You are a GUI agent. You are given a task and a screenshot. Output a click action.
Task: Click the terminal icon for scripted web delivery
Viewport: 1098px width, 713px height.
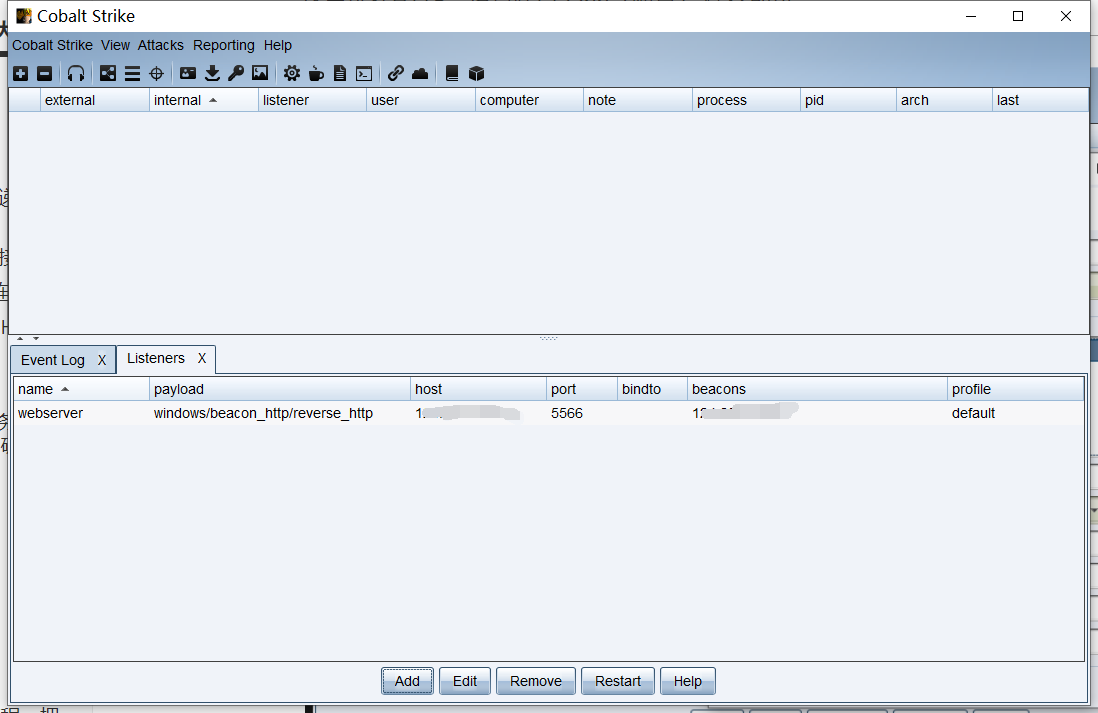pyautogui.click(x=364, y=74)
